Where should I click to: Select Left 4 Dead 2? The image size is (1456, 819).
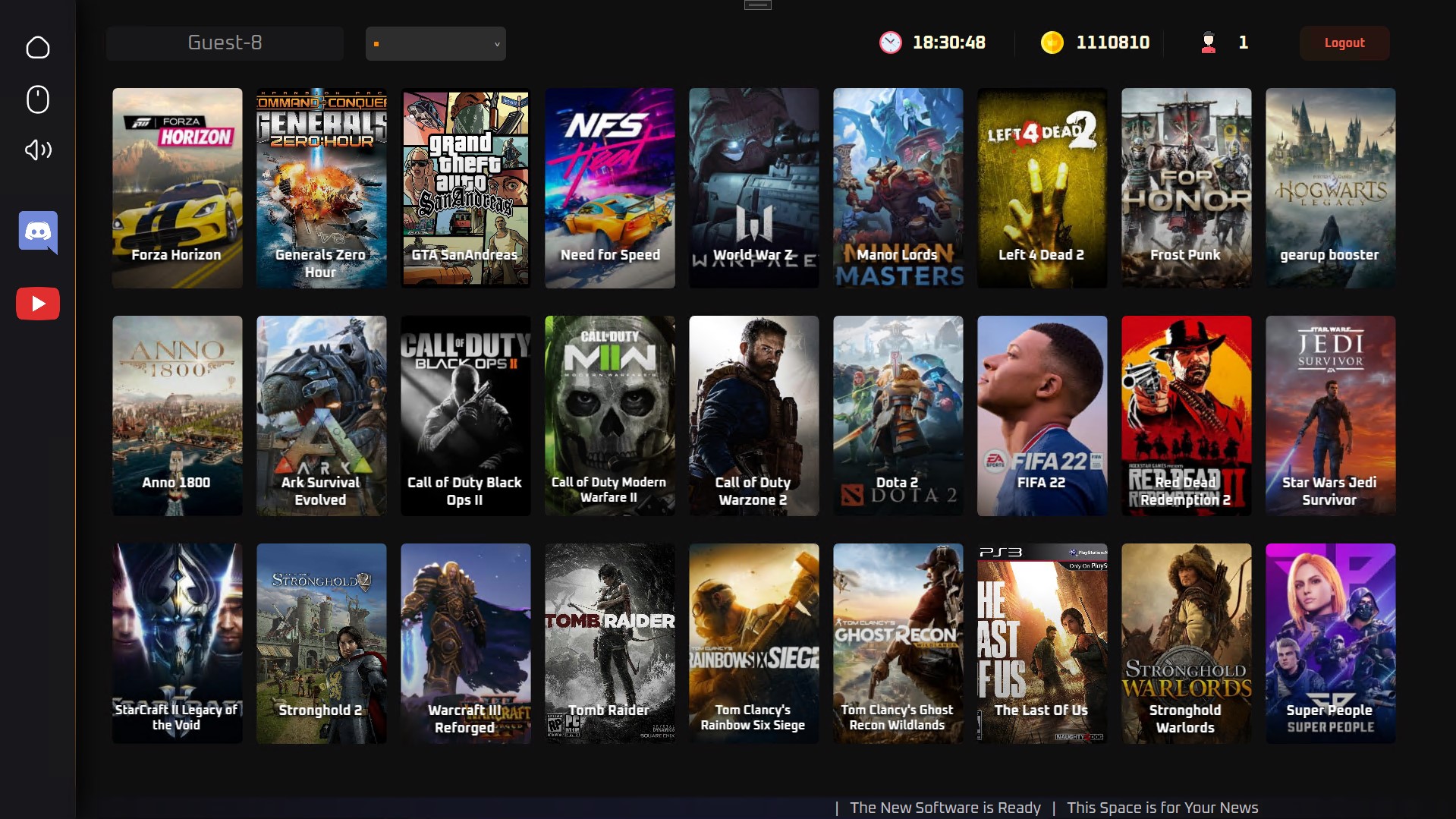[x=1042, y=188]
